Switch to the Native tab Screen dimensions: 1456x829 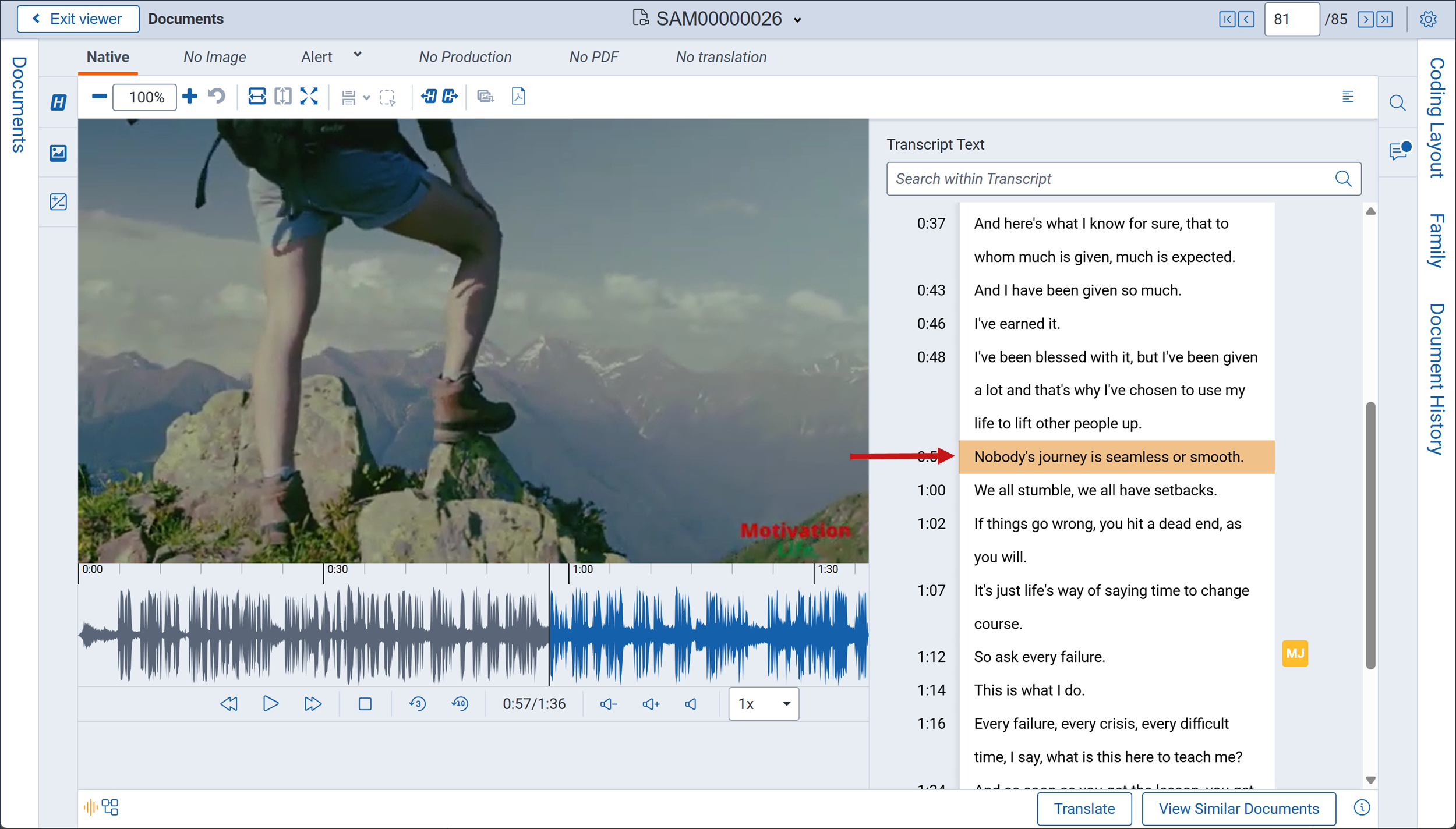tap(108, 57)
